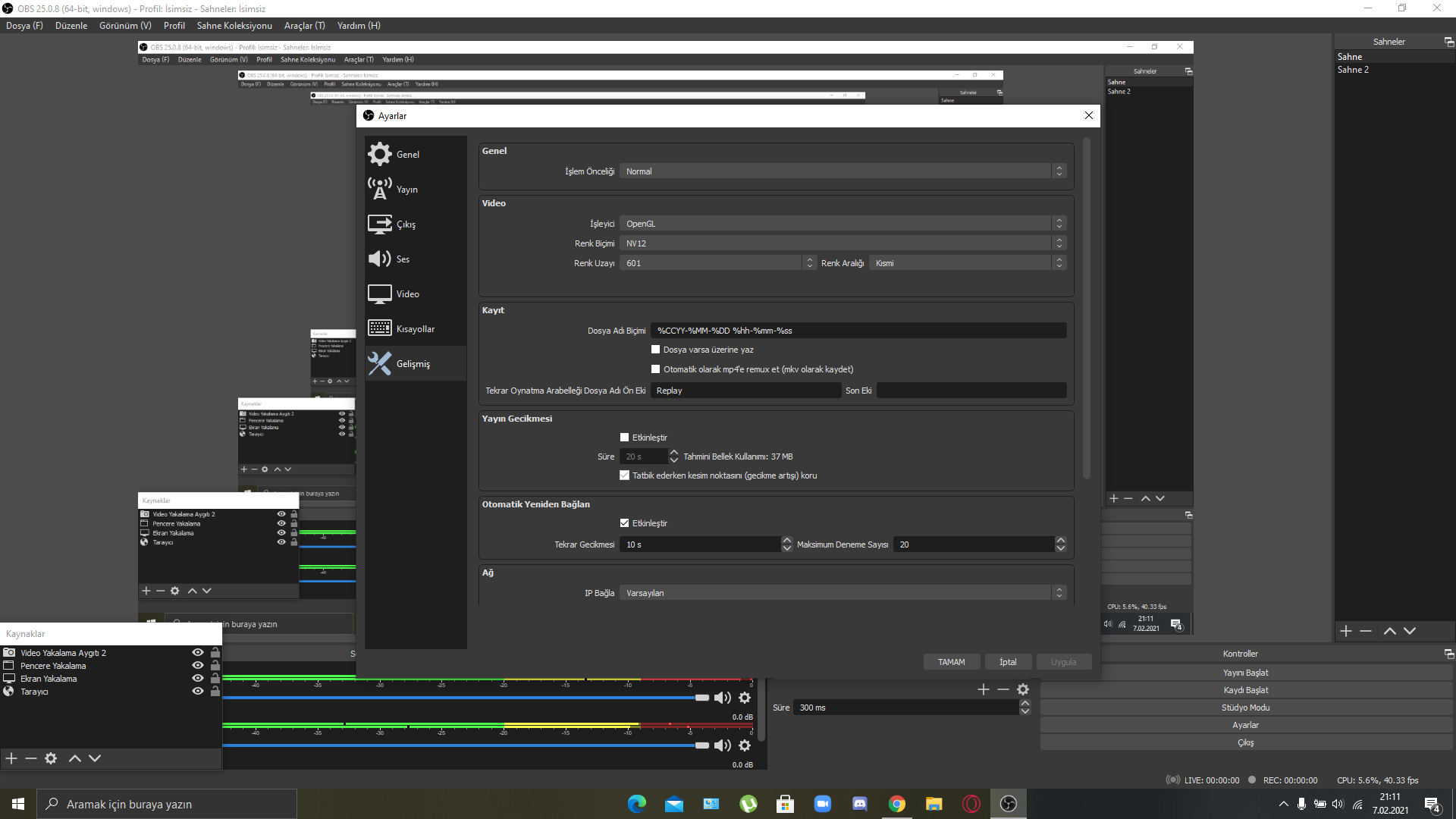Open the Renk Biçimi NV12 dropdown
The image size is (1456, 819).
[842, 243]
